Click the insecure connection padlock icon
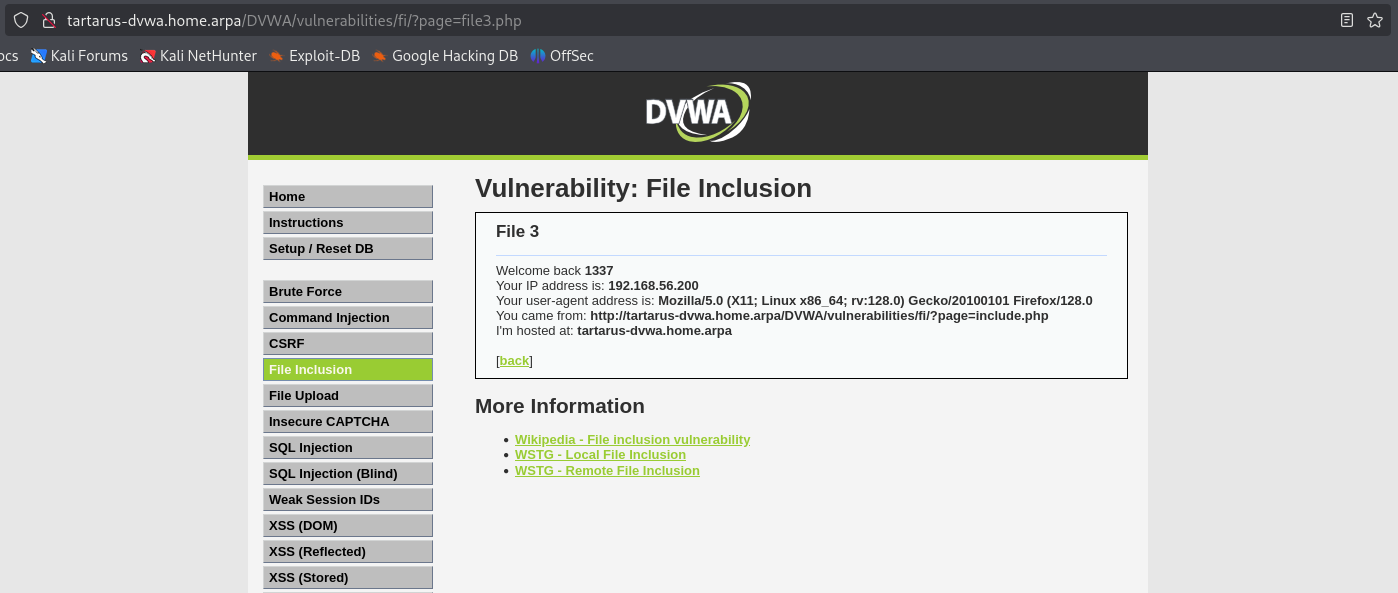Screen dimensions: 1398x593 tap(47, 20)
